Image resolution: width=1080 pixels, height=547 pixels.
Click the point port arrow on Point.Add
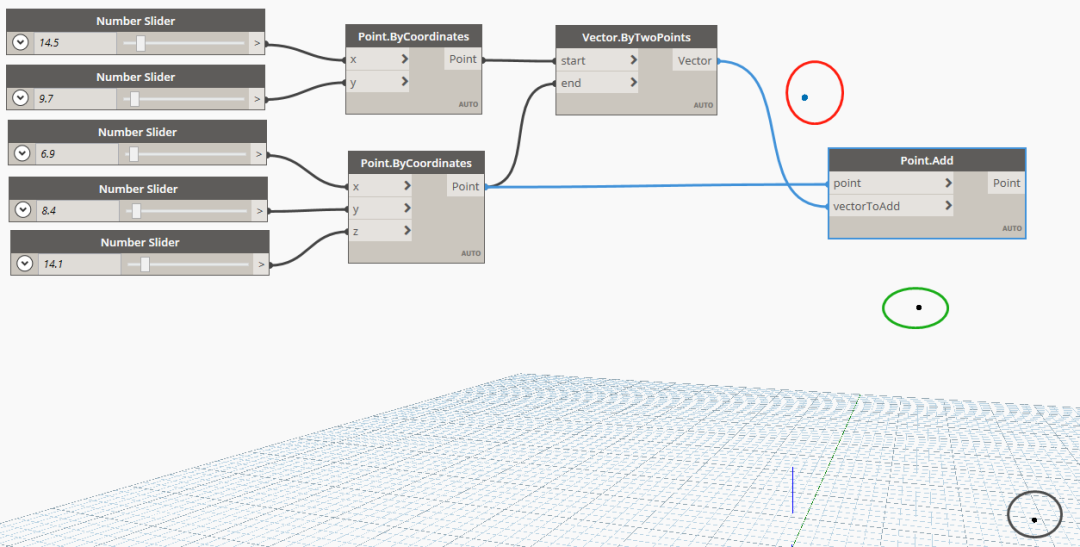(948, 183)
